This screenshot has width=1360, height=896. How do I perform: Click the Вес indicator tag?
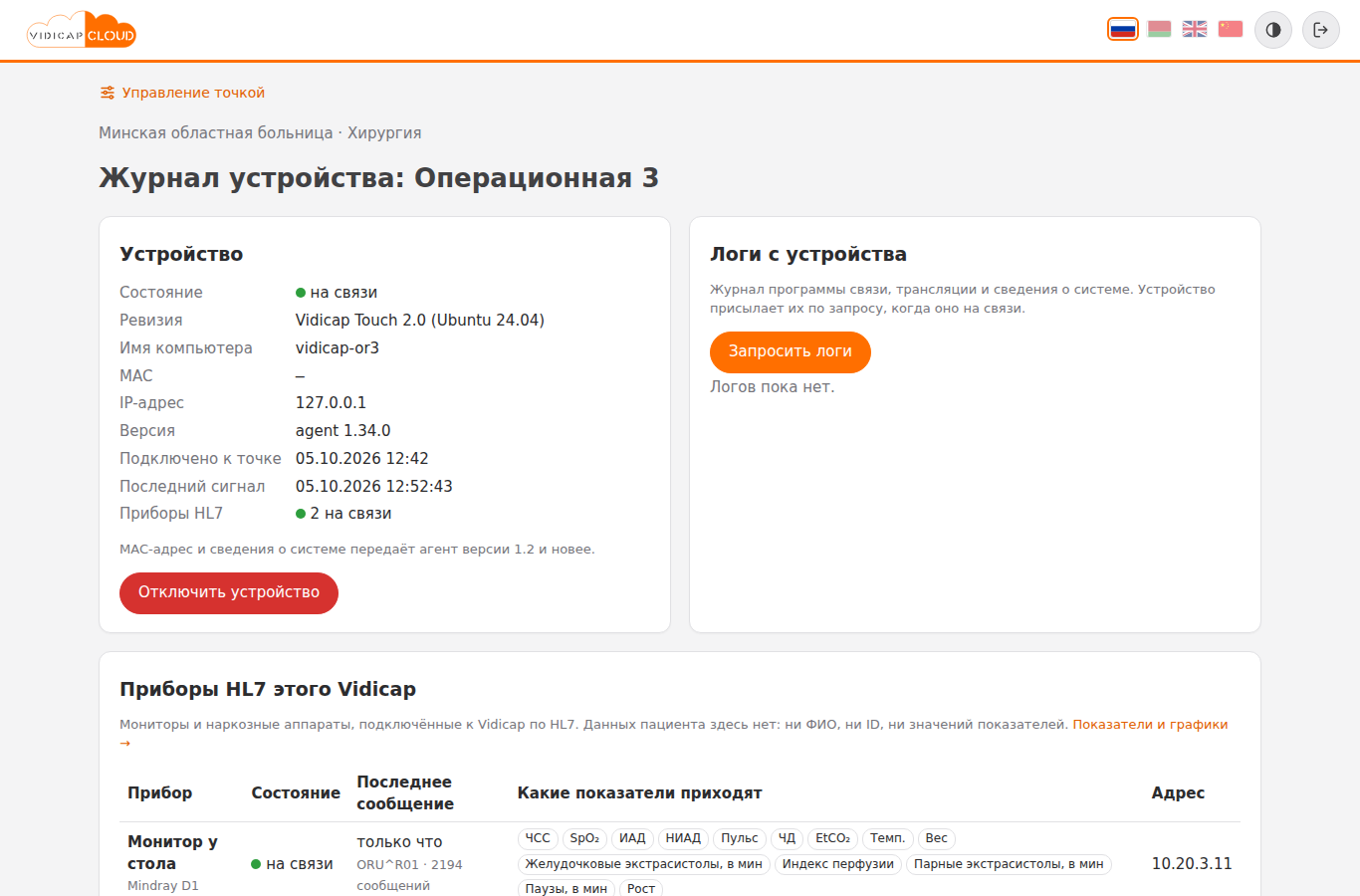pyautogui.click(x=937, y=839)
